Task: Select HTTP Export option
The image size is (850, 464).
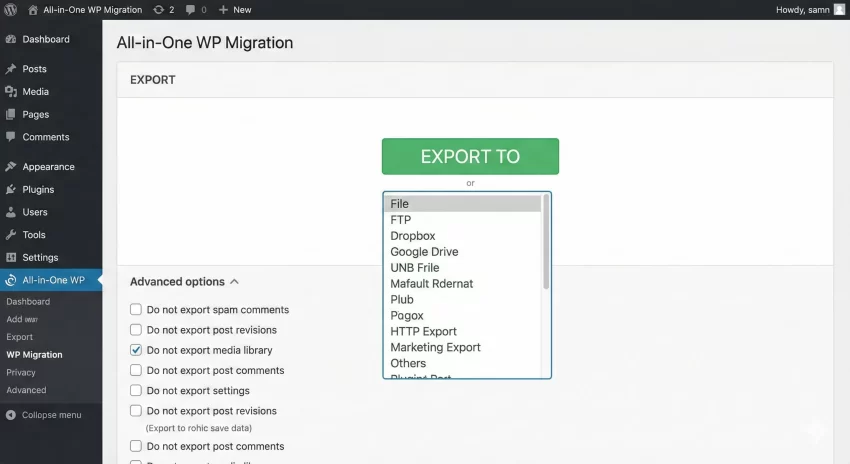Action: 462,331
